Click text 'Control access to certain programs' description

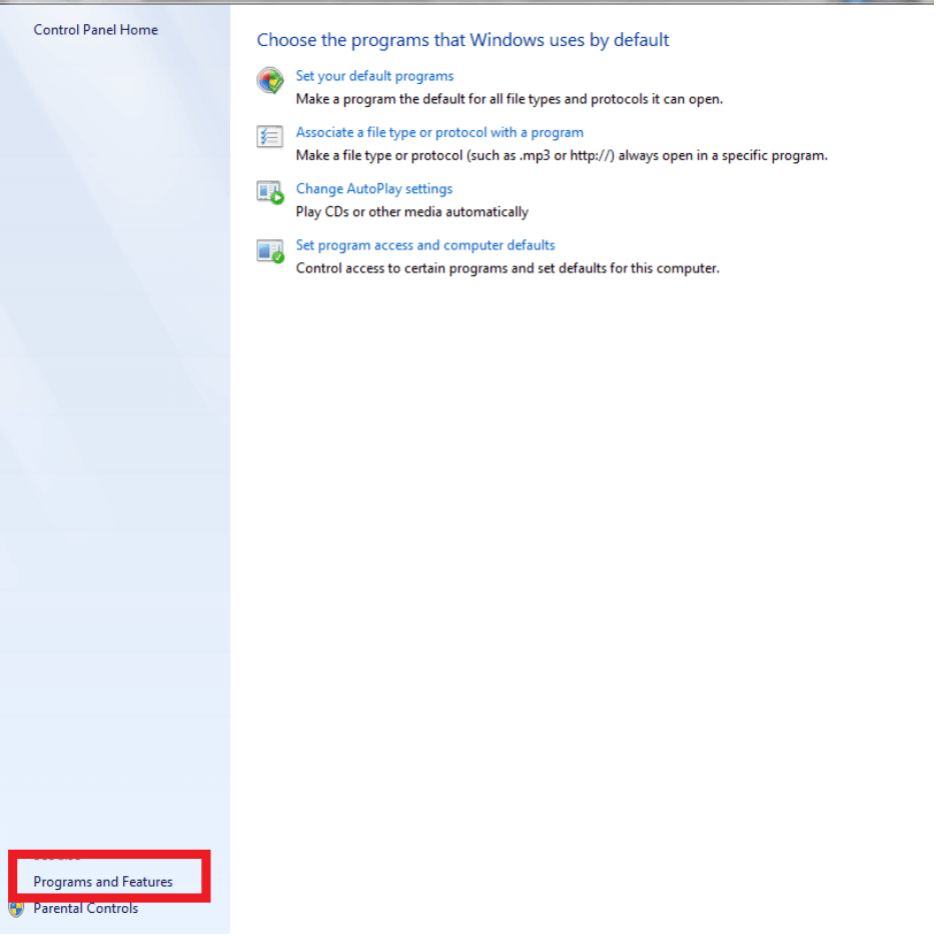pyautogui.click(x=507, y=268)
